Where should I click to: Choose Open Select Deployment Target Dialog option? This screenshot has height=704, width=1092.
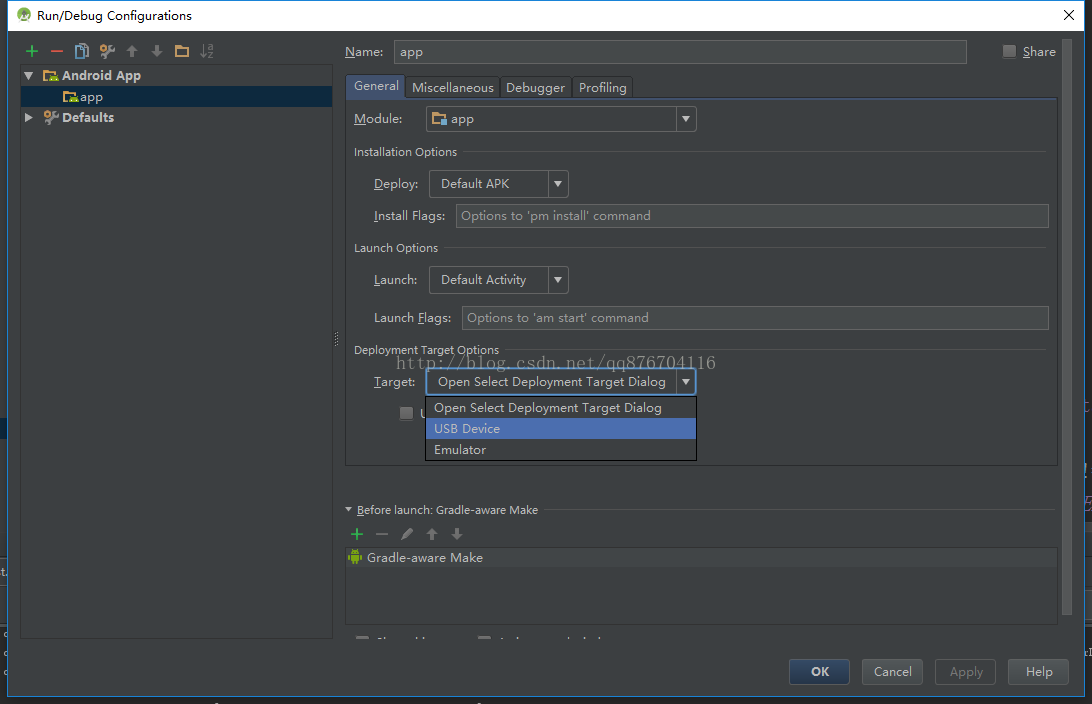tap(561, 407)
